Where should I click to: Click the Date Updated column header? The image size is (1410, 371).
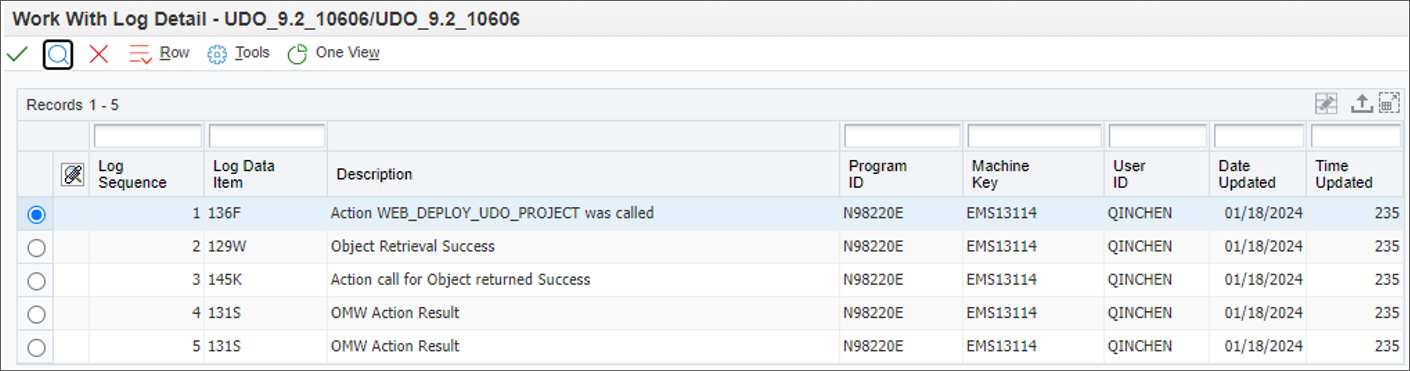click(x=1247, y=174)
